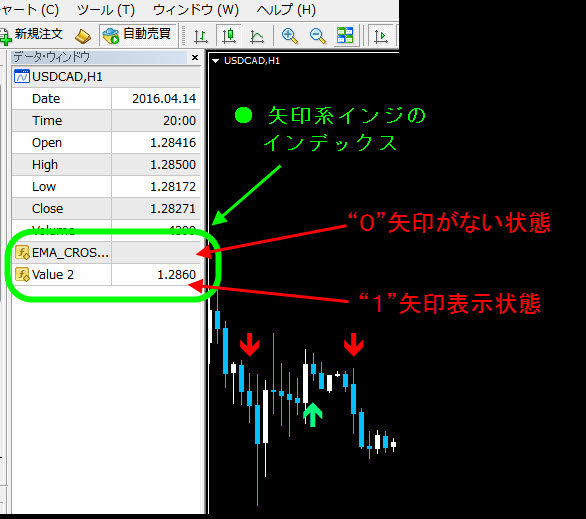Click the green up arrow on the chart
The width and height of the screenshot is (586, 519).
pyautogui.click(x=312, y=414)
